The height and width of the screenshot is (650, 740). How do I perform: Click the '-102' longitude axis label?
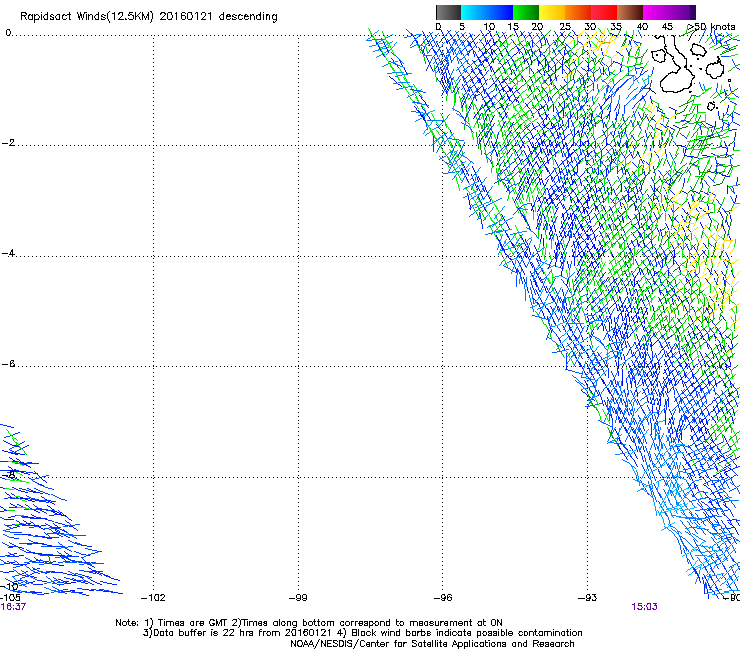(153, 598)
